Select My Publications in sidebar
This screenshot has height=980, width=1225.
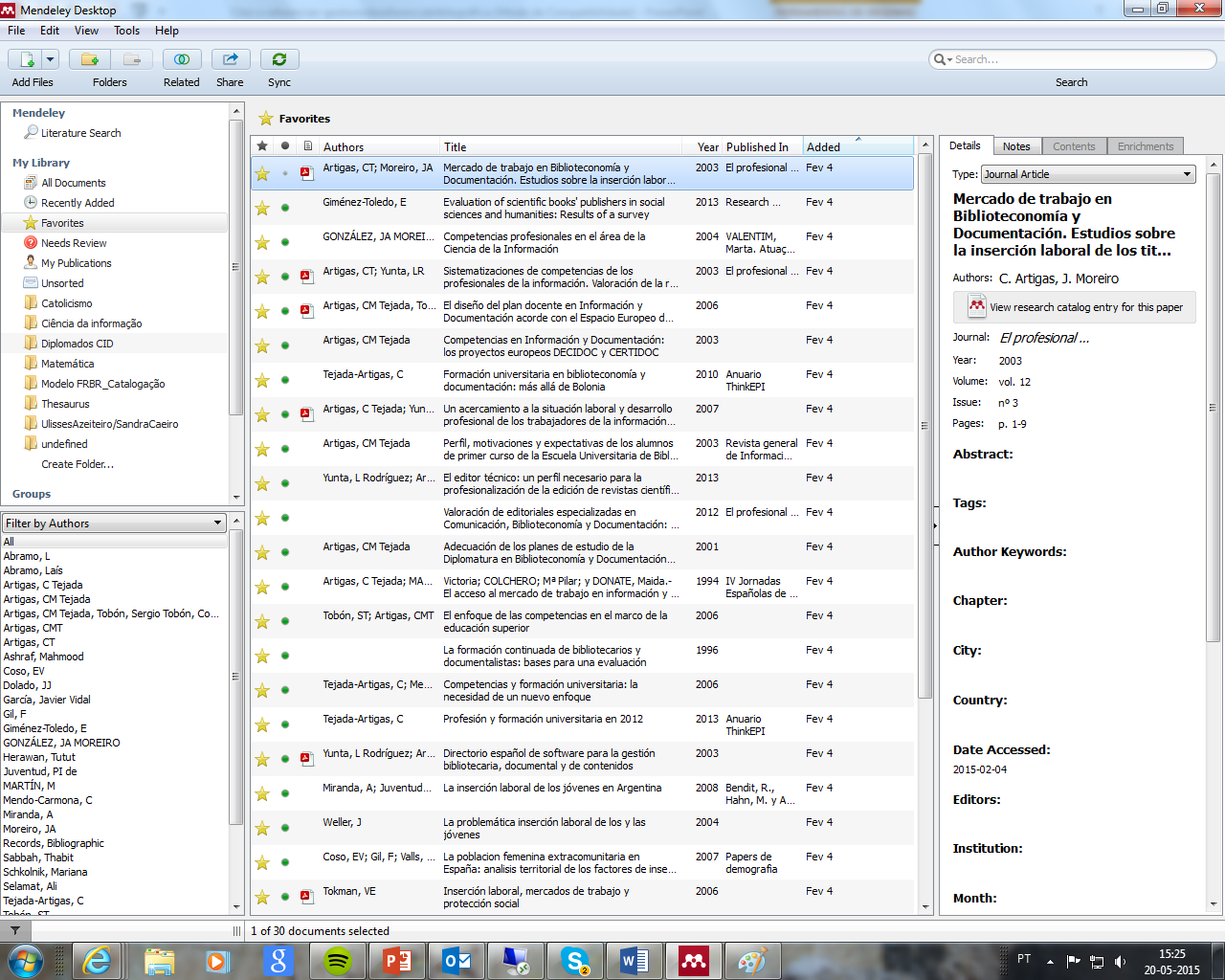click(x=76, y=263)
